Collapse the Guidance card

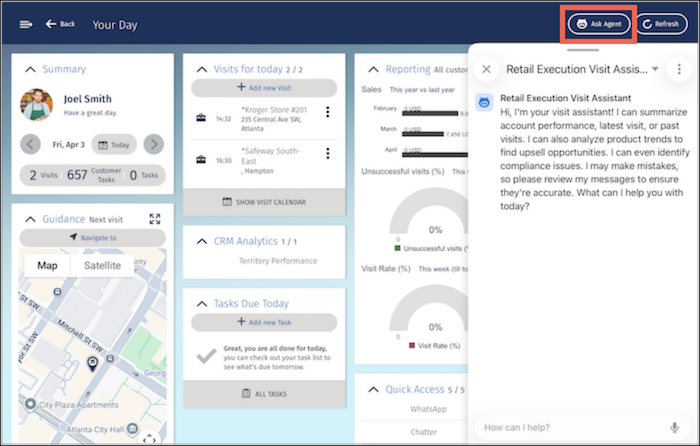click(30, 219)
